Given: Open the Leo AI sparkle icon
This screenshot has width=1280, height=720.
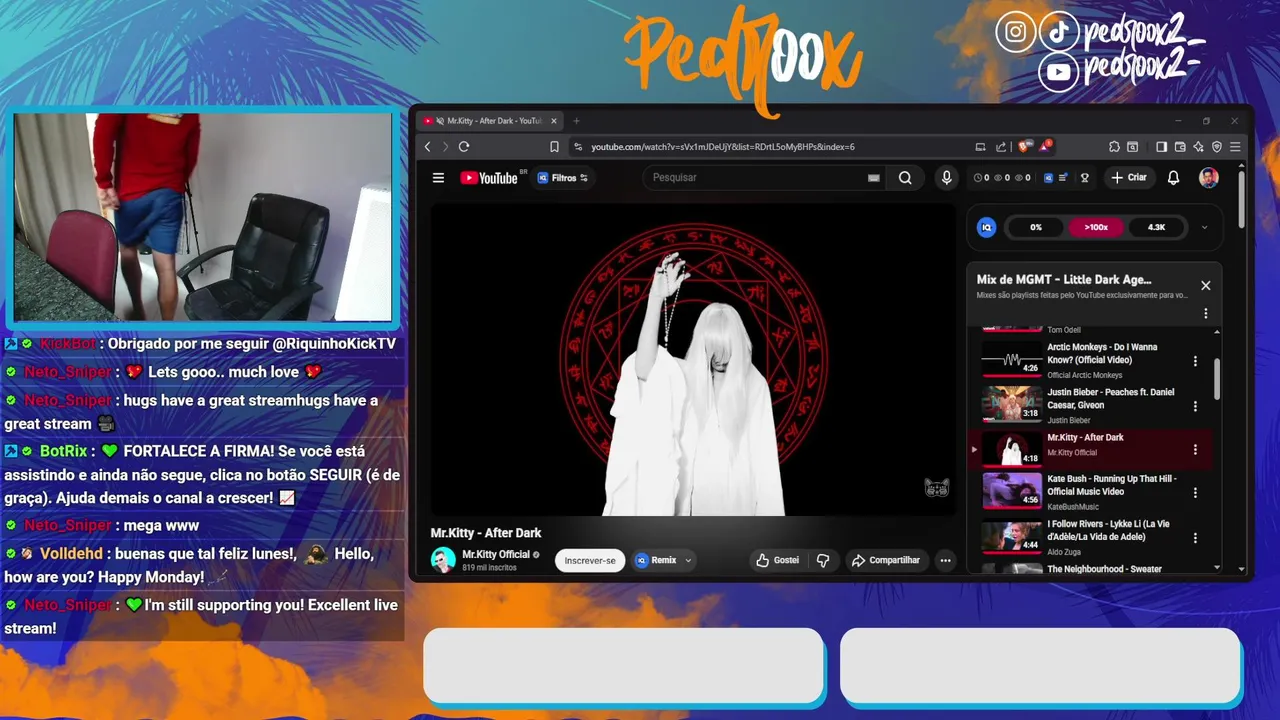Looking at the screenshot, I should (1199, 147).
